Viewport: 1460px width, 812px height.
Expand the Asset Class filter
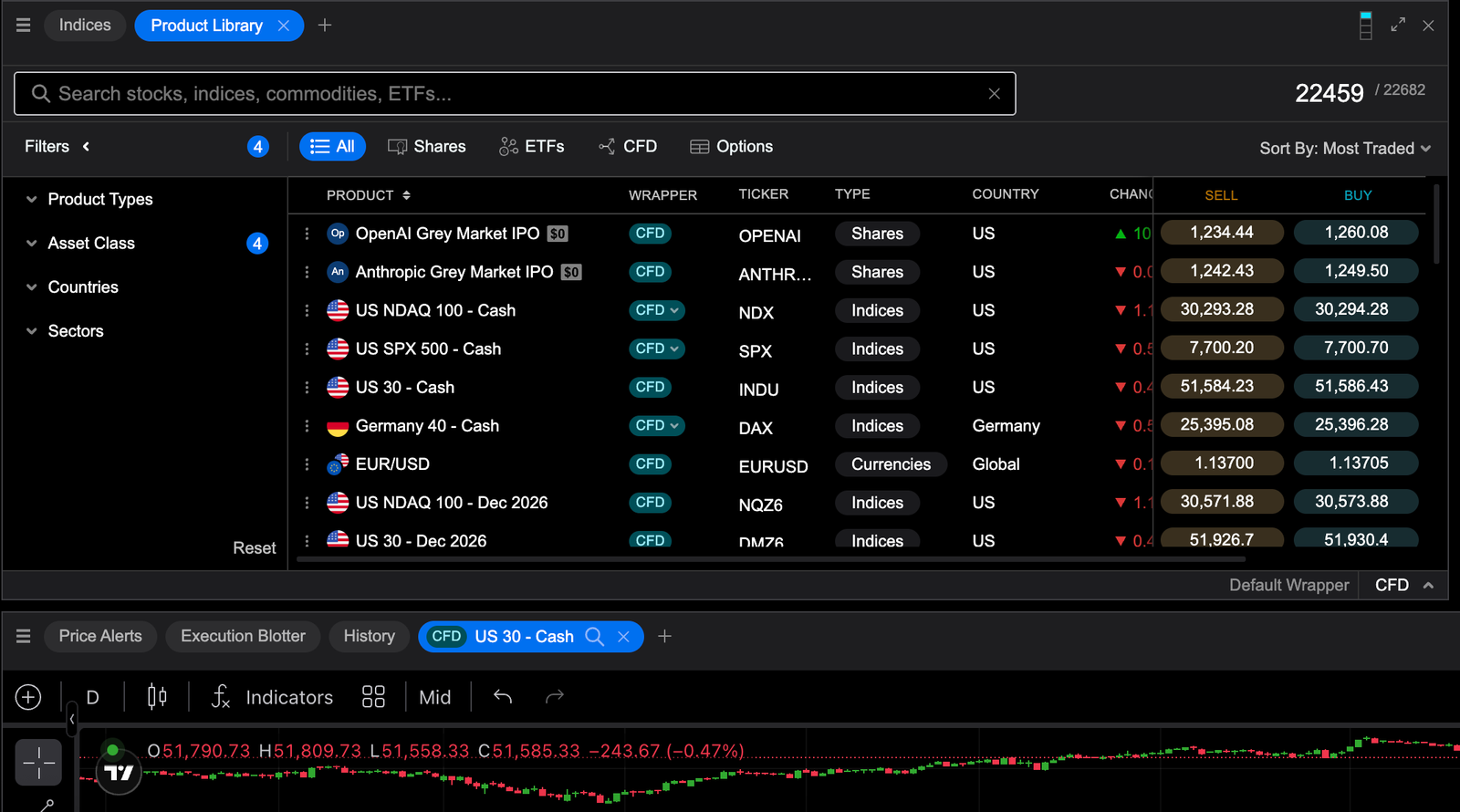tap(80, 243)
